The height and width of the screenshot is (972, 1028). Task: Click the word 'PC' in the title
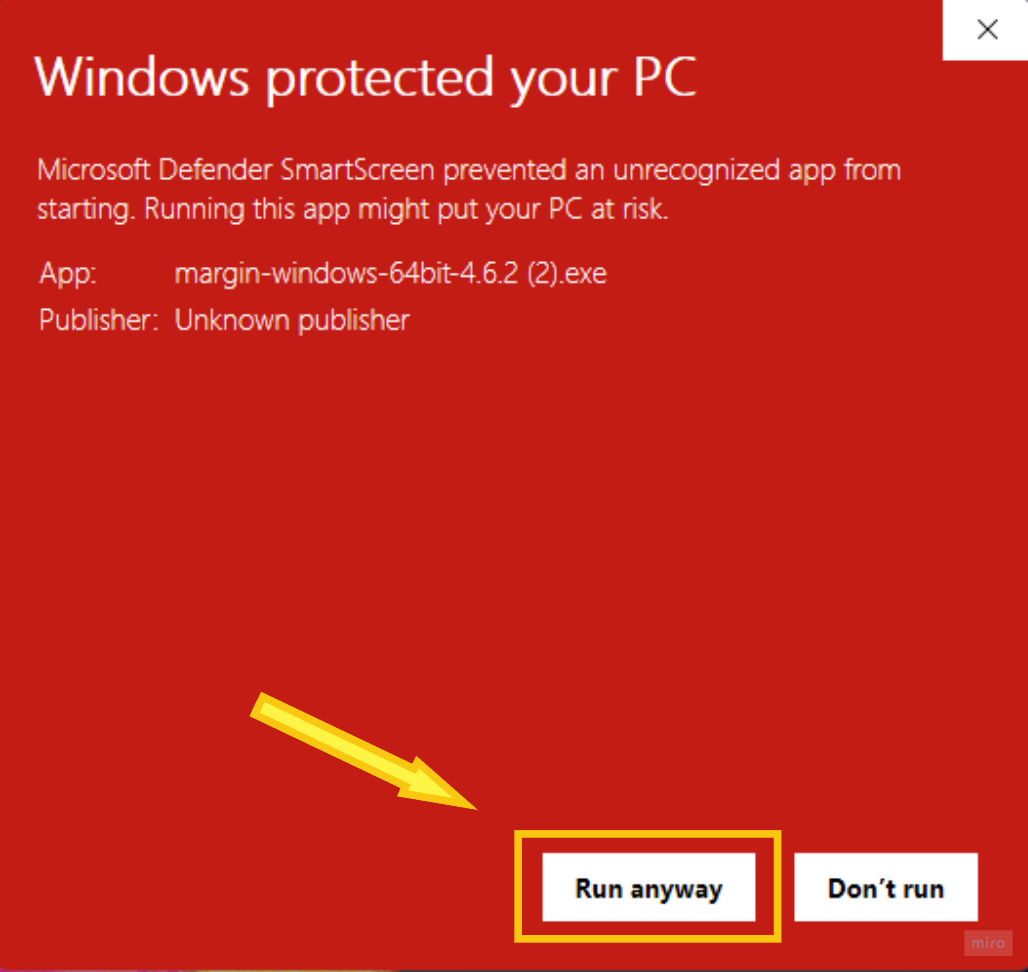[x=664, y=76]
